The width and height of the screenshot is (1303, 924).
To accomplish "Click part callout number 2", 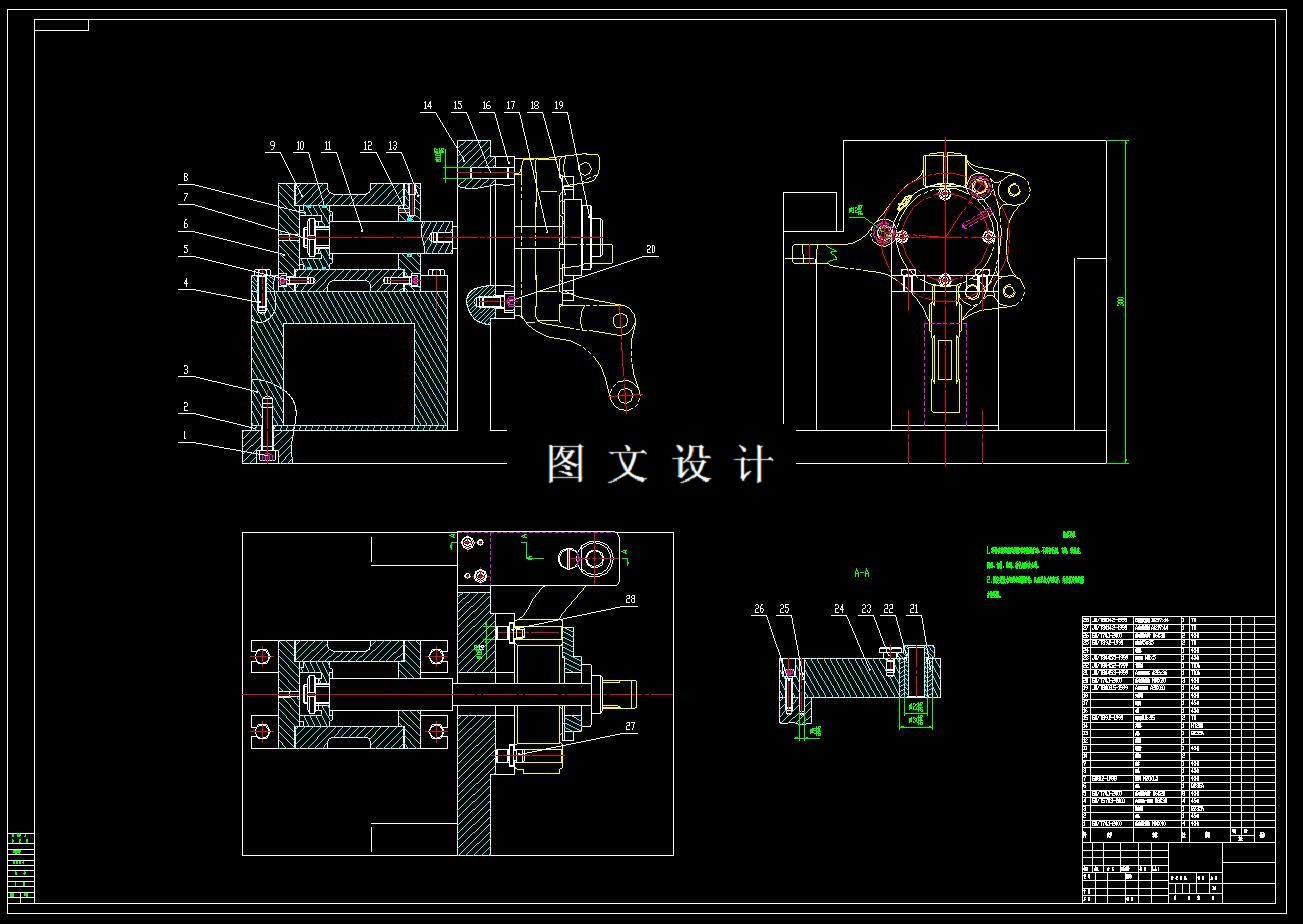I will click(x=185, y=407).
